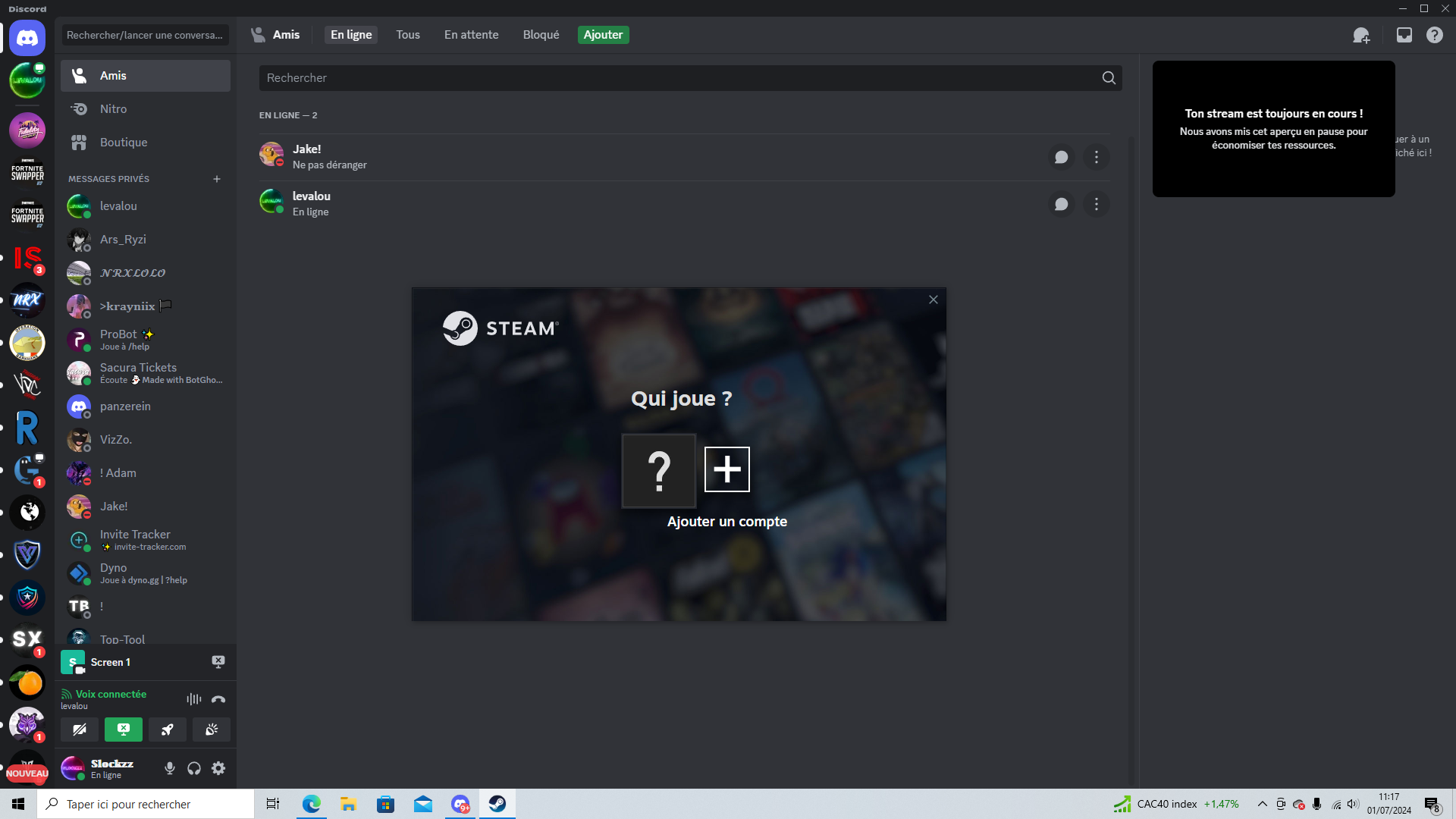Open user settings gear
This screenshot has width=1456, height=819.
(218, 768)
